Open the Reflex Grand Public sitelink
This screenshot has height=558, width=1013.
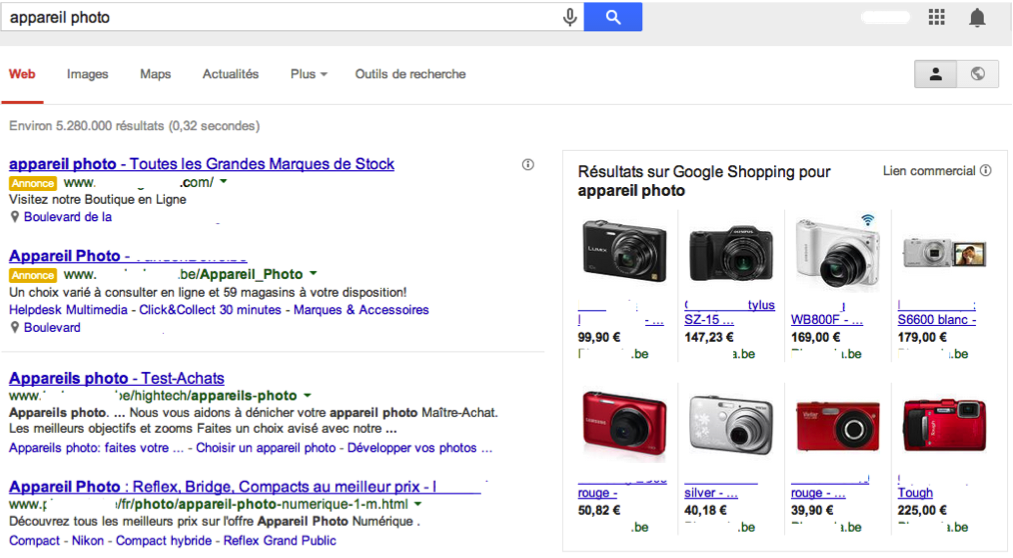[280, 541]
